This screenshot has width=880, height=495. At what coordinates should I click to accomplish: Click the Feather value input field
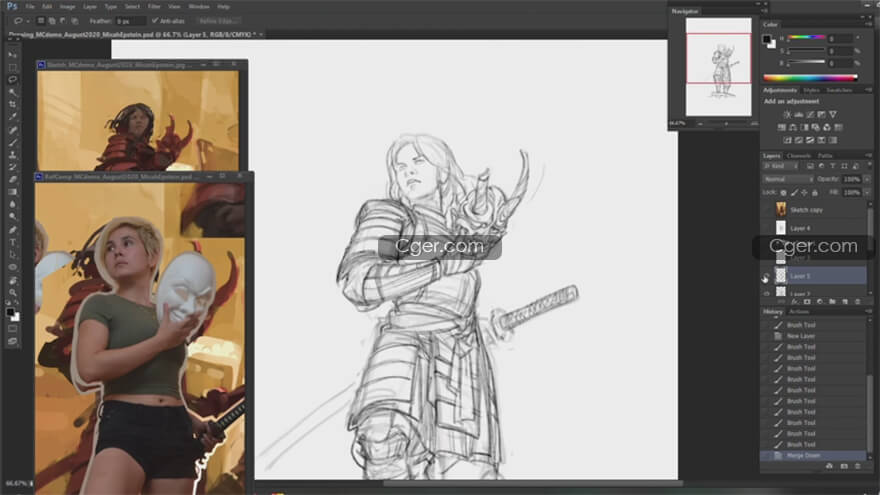tap(131, 21)
